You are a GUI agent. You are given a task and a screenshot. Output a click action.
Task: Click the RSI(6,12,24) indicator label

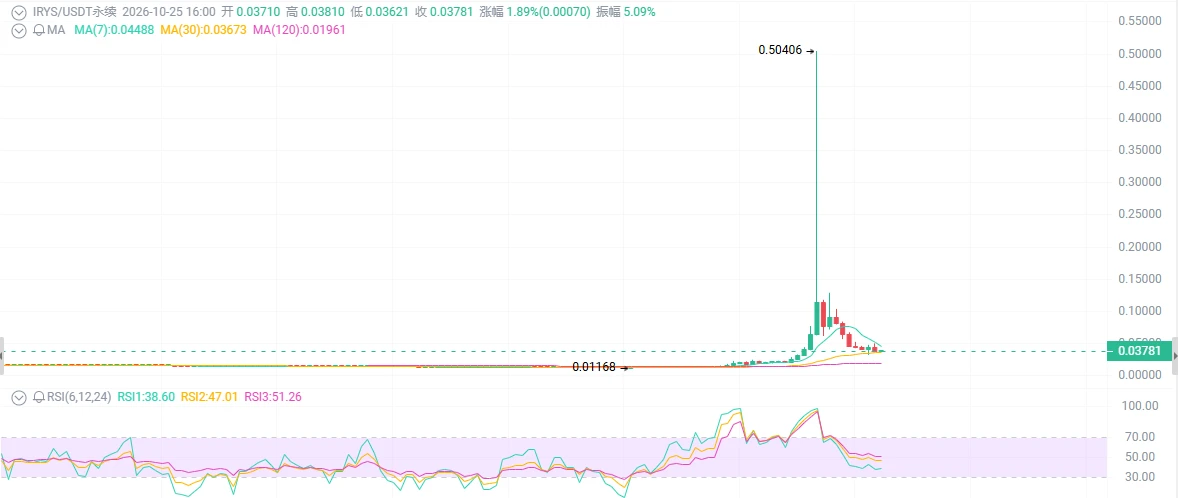tap(78, 397)
